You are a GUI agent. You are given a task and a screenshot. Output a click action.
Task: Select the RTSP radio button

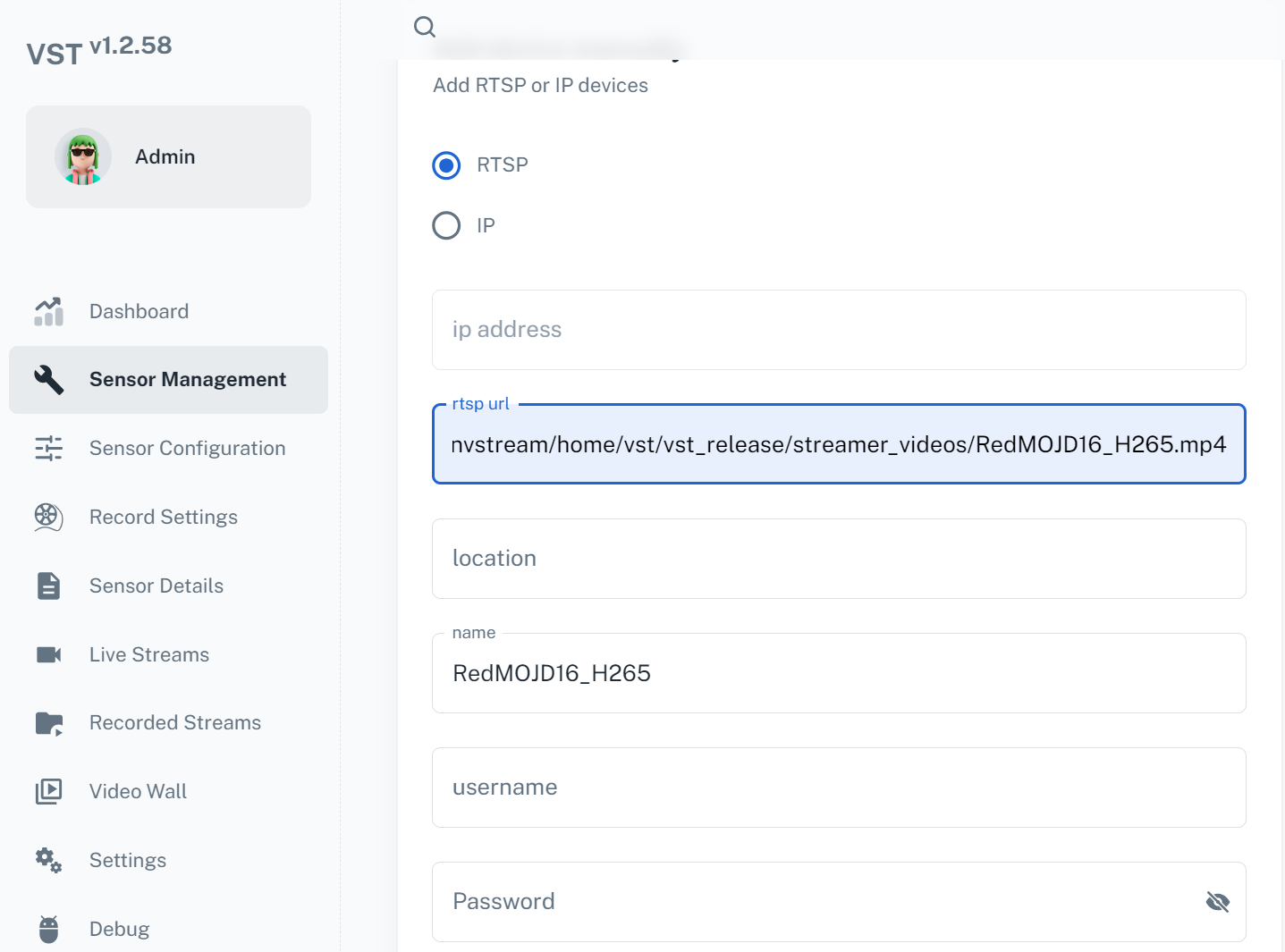[x=446, y=165]
